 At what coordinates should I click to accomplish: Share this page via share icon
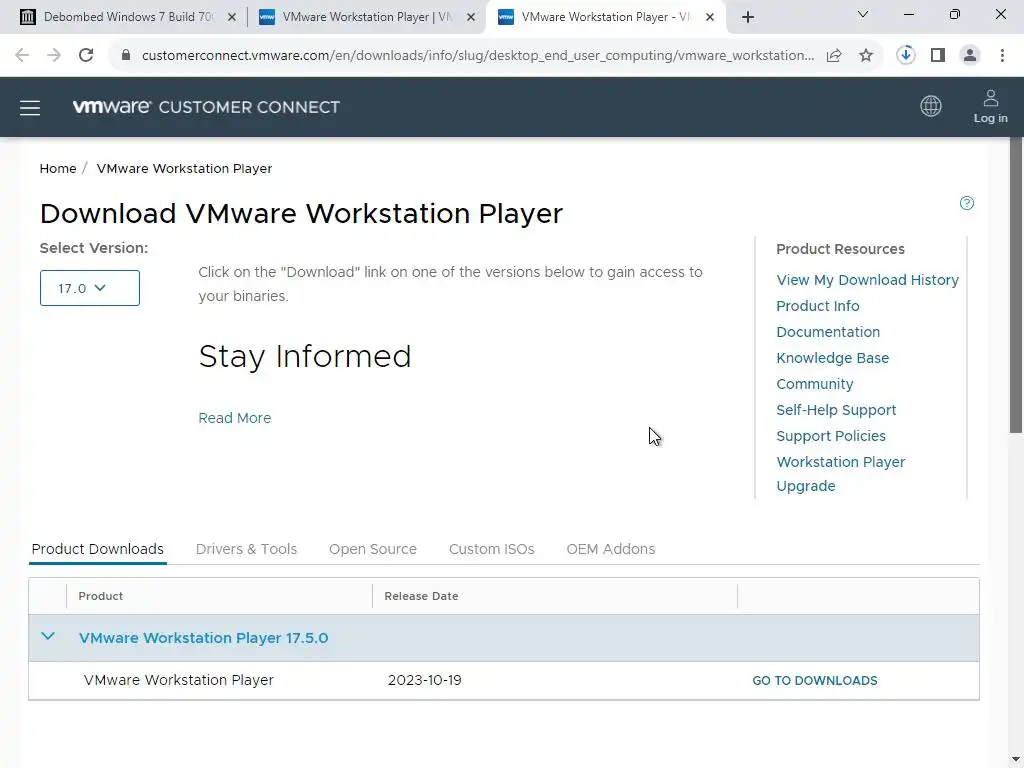pyautogui.click(x=834, y=56)
